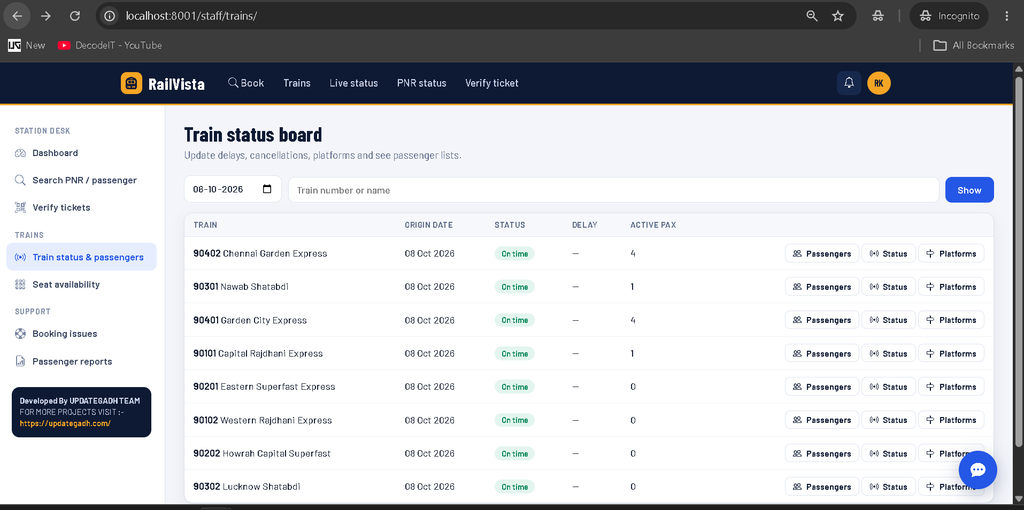Open the All Bookmarks folder
The width and height of the screenshot is (1024, 510).
(x=973, y=45)
